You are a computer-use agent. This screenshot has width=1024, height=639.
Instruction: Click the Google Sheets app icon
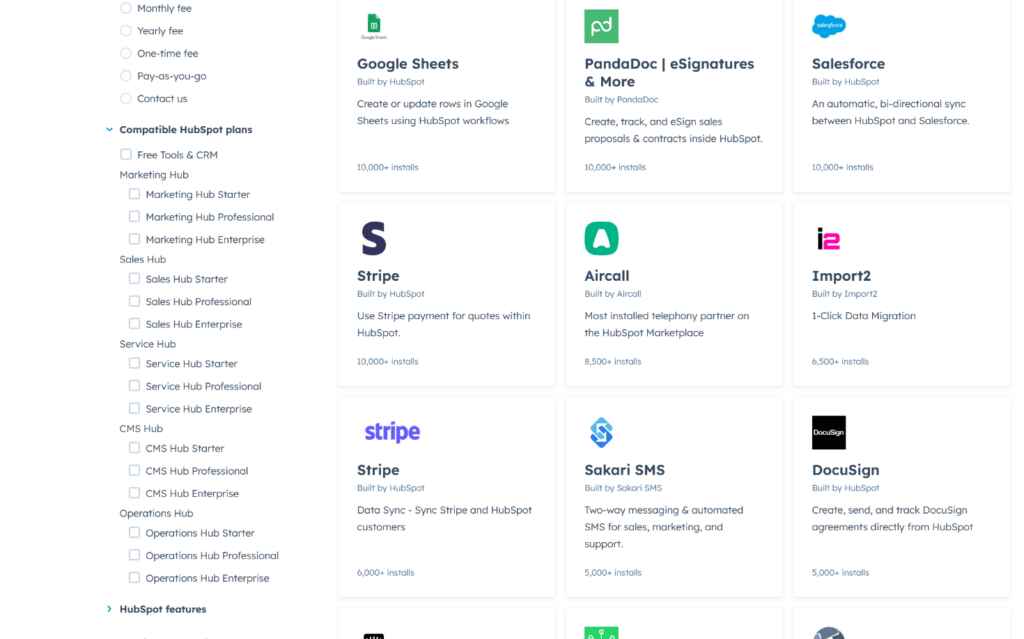point(373,26)
